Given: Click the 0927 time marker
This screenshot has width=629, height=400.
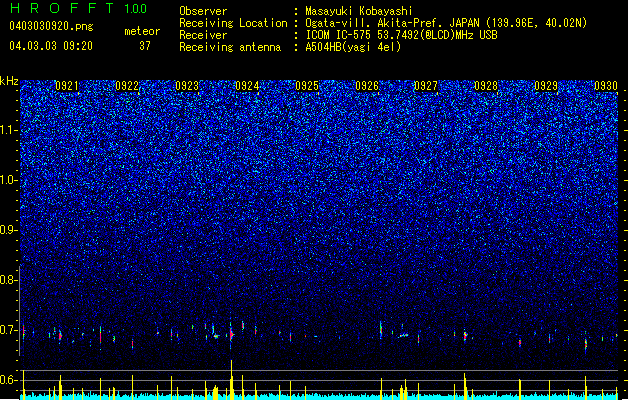Looking at the screenshot, I should (426, 86).
